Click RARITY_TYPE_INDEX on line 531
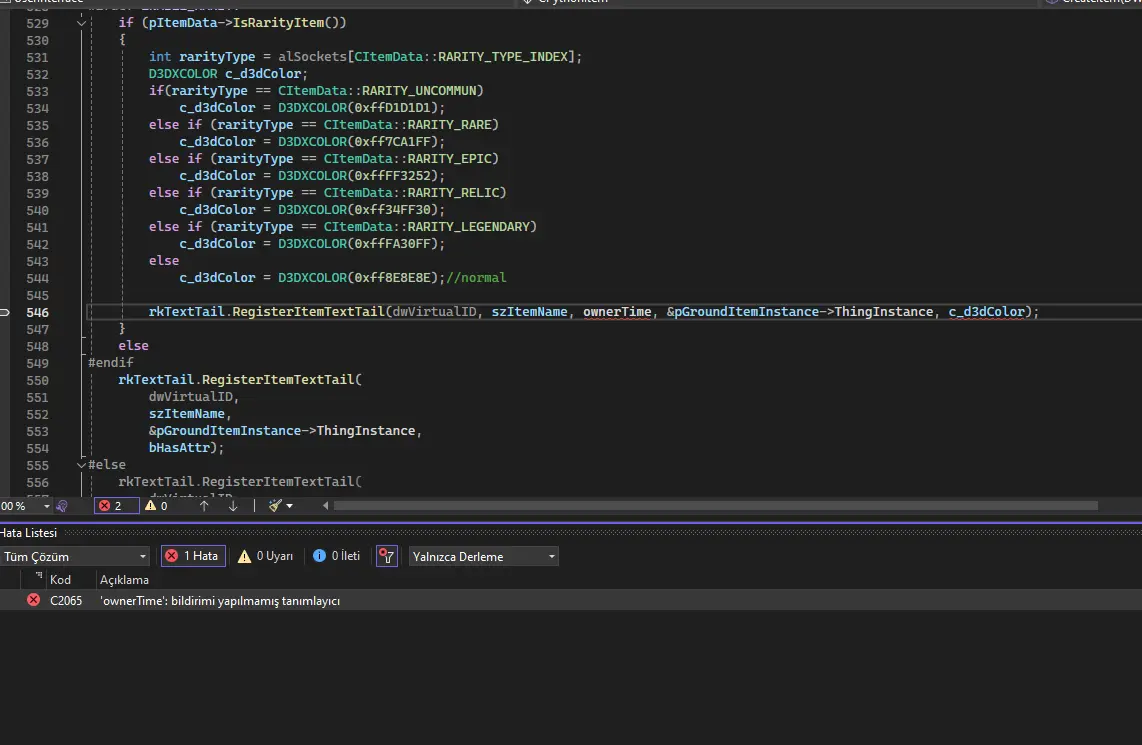Image resolution: width=1142 pixels, height=745 pixels. pyautogui.click(x=503, y=57)
